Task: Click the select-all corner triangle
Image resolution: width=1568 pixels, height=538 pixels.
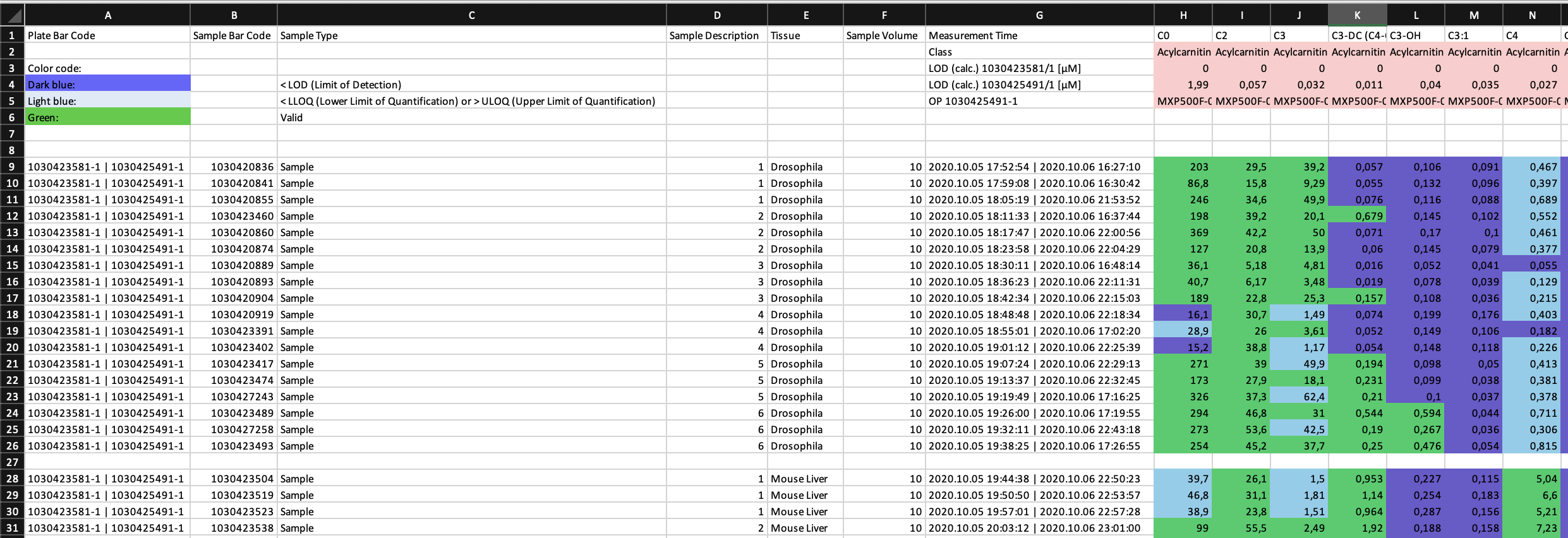Action: 13,15
